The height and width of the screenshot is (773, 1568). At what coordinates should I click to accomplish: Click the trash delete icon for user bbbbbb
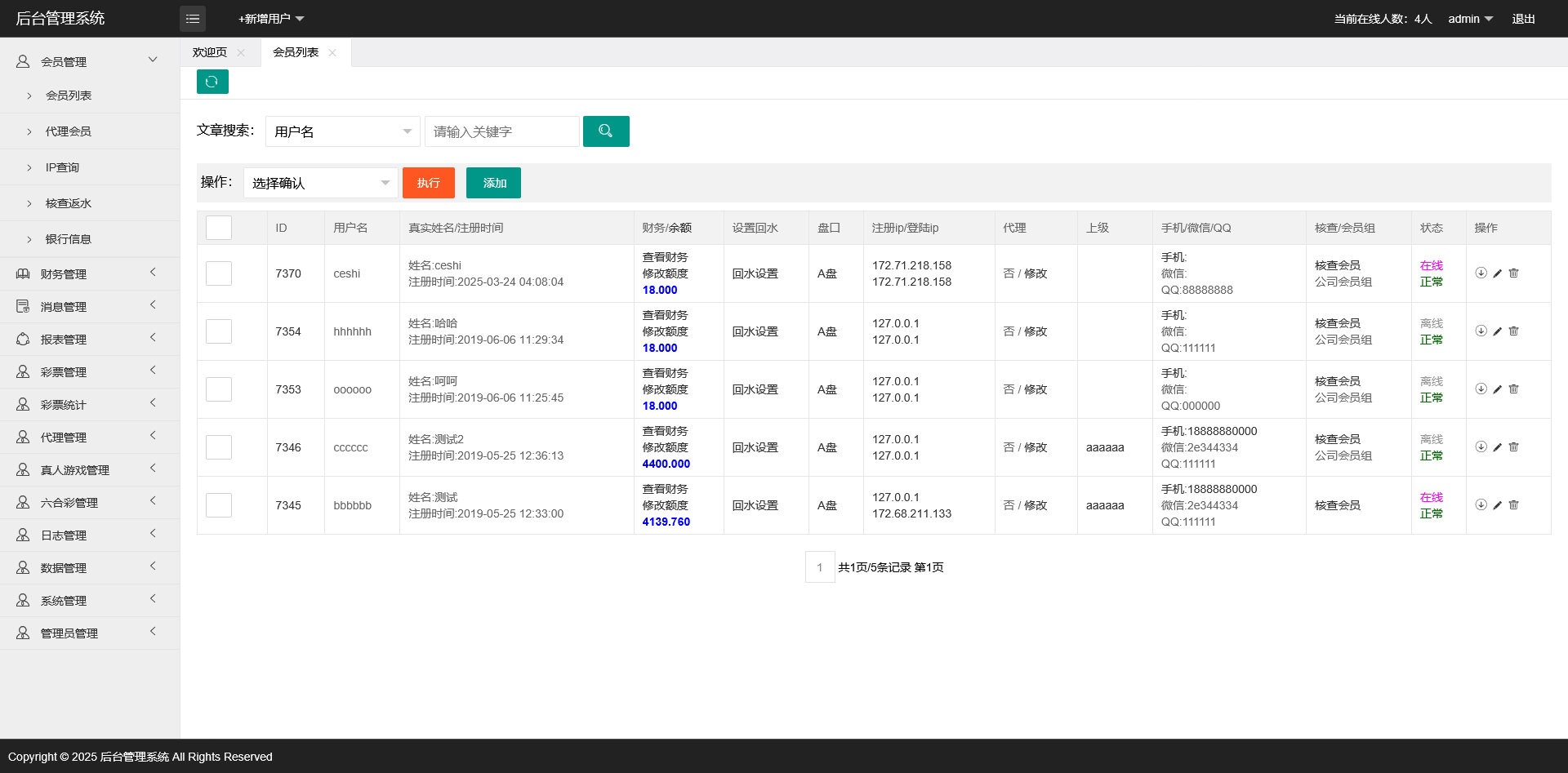point(1513,505)
